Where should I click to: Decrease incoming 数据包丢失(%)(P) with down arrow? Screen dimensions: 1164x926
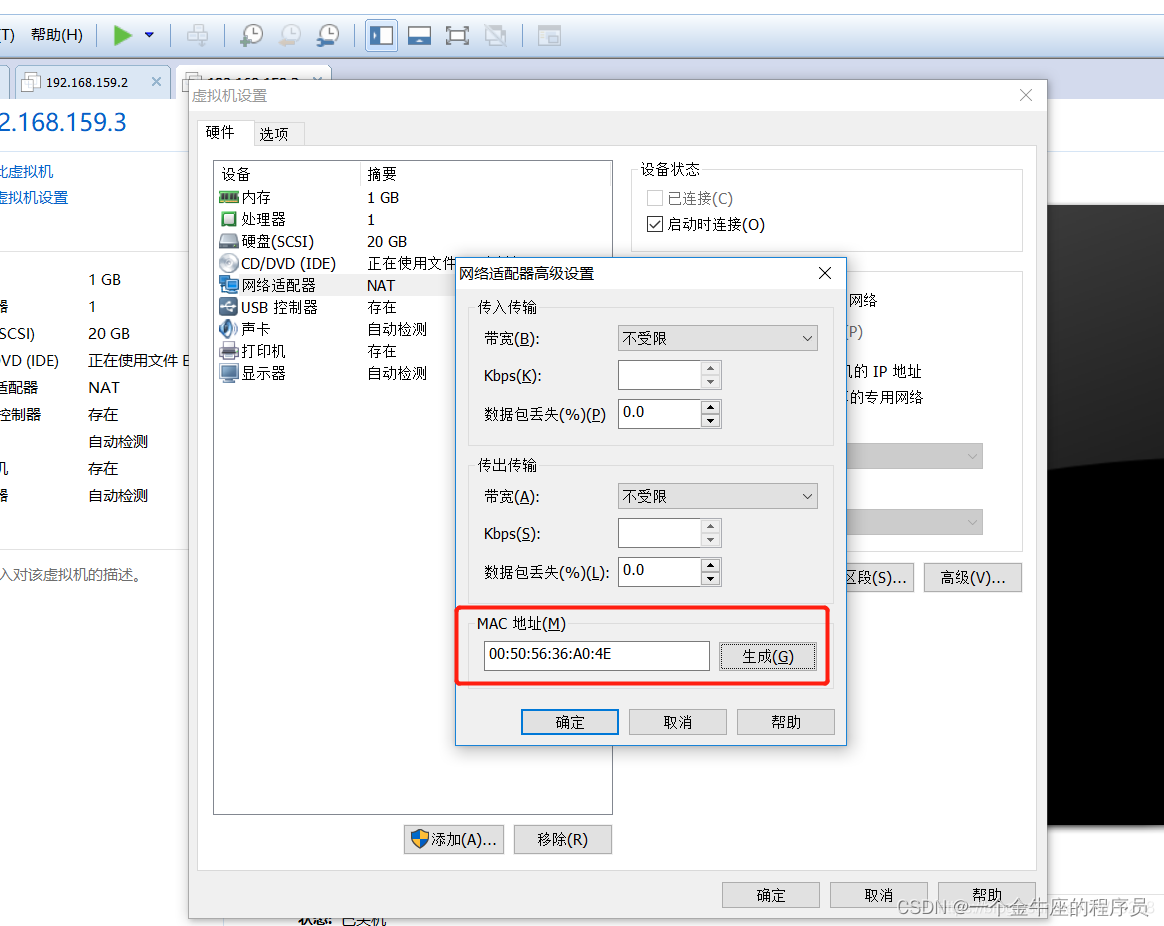pyautogui.click(x=710, y=420)
